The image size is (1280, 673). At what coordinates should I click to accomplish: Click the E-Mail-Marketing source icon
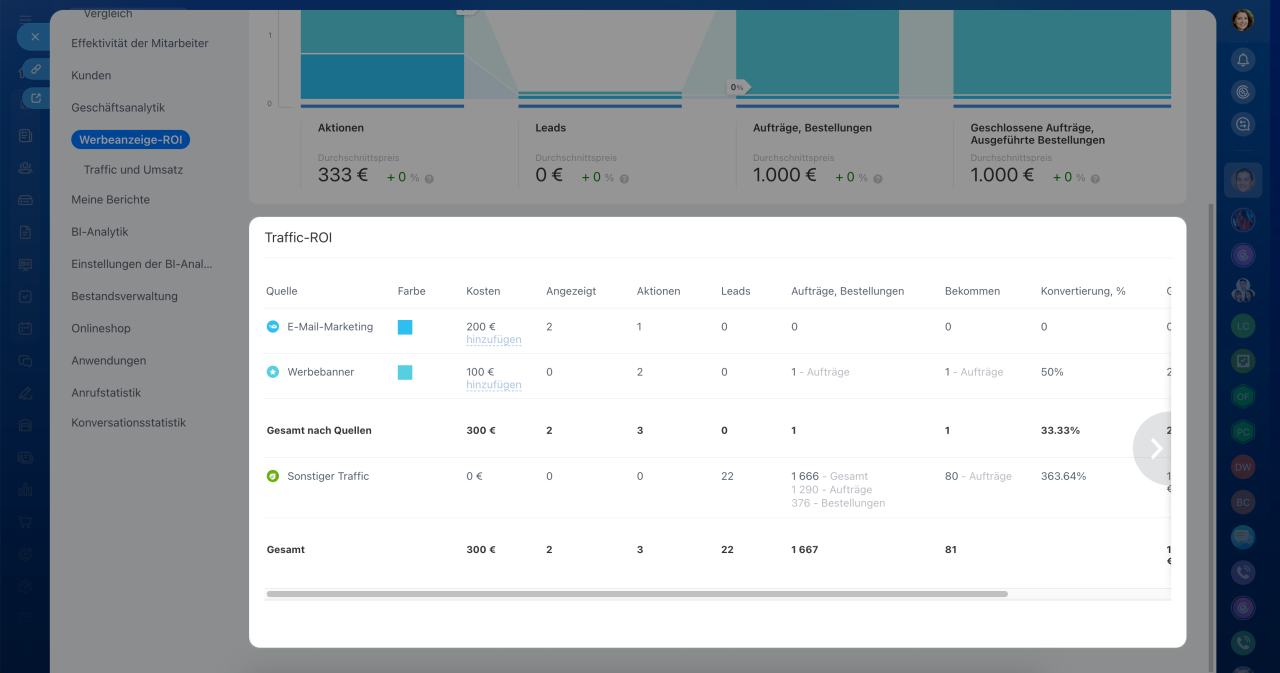(273, 327)
